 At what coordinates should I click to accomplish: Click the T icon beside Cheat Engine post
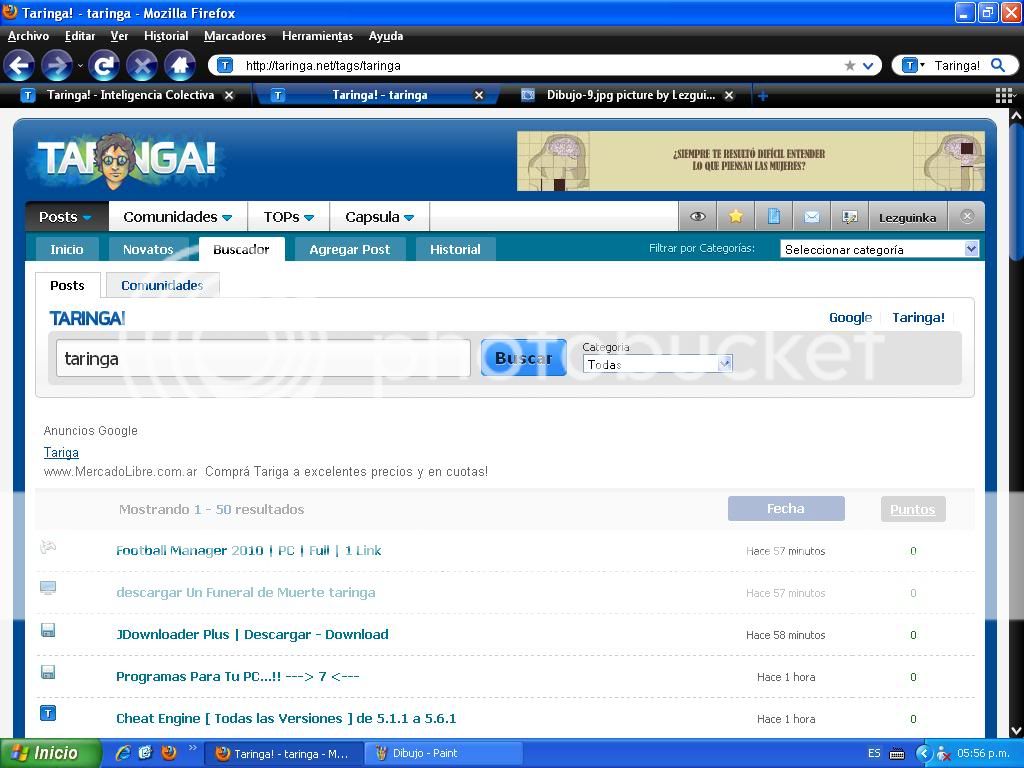coord(48,713)
